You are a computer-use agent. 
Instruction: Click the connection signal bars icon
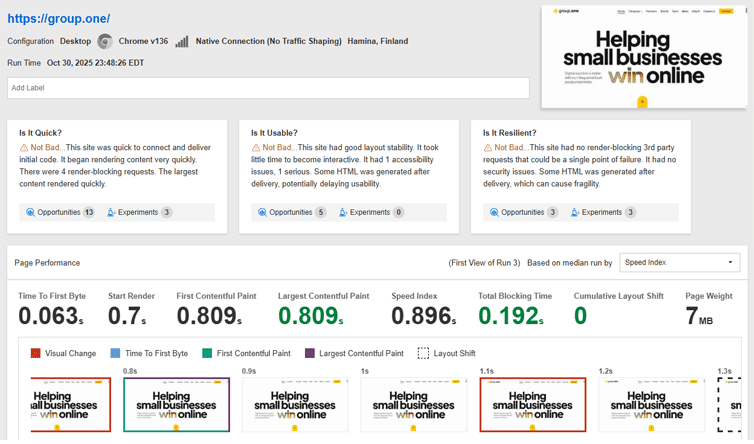coord(182,41)
